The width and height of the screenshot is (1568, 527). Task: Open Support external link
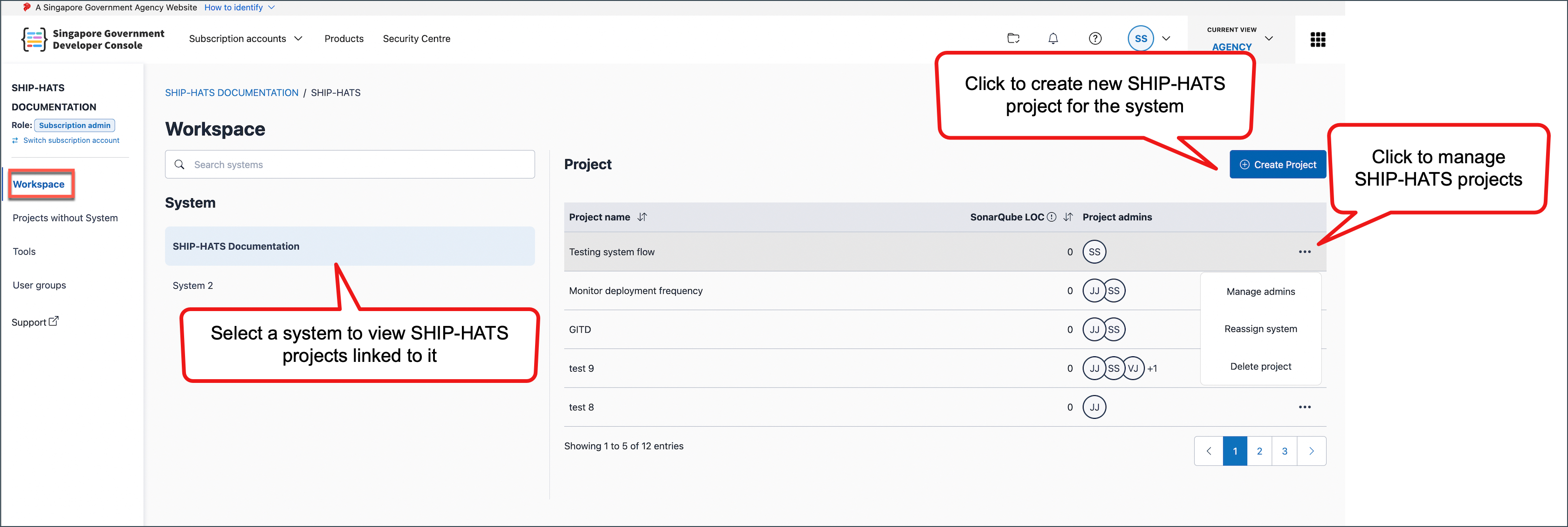coord(34,322)
